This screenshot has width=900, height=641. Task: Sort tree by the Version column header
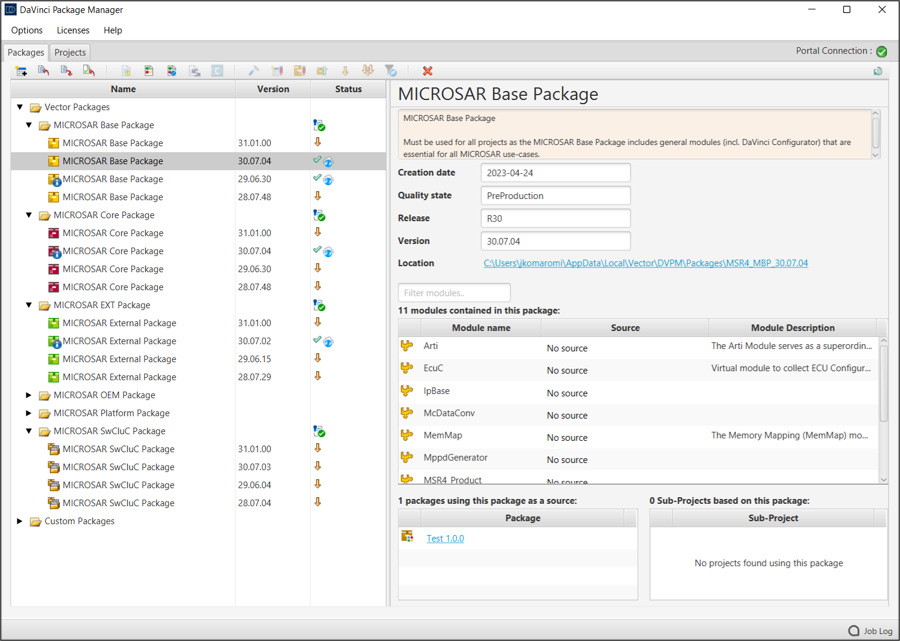point(273,89)
